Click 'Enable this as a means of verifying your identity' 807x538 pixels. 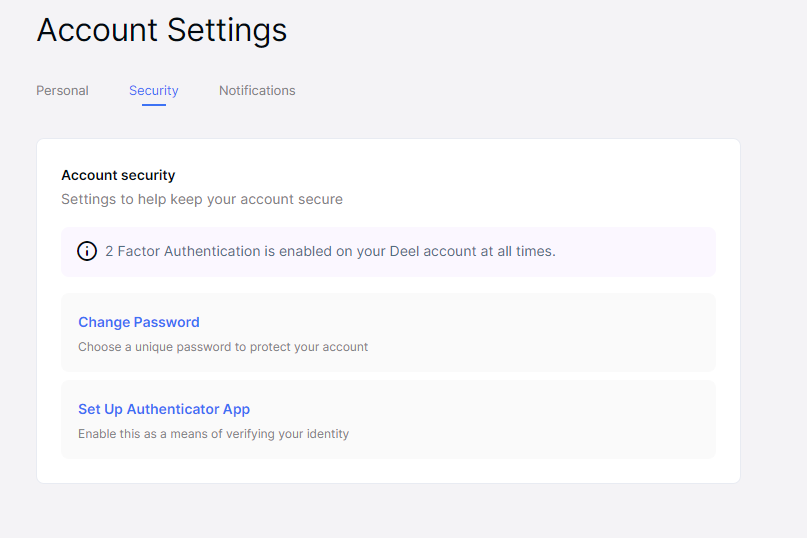click(214, 434)
